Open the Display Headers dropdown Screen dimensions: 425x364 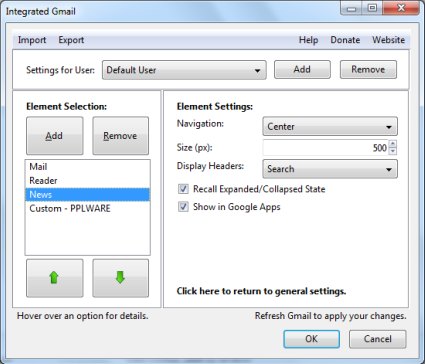click(x=330, y=169)
